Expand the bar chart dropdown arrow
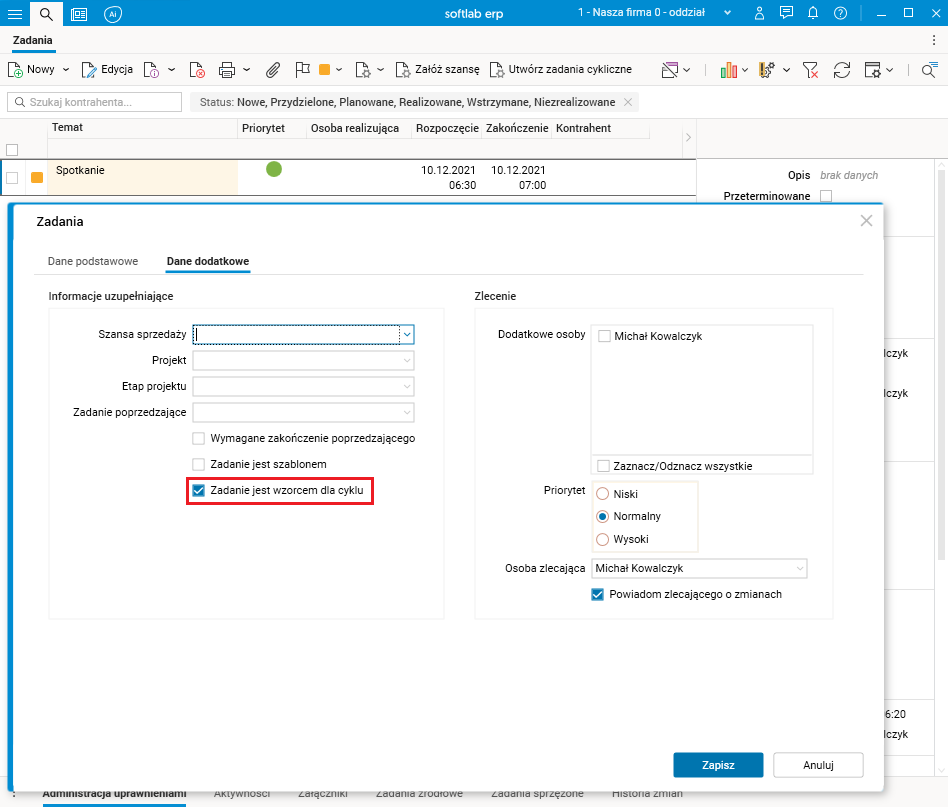948x807 pixels. pyautogui.click(x=745, y=70)
